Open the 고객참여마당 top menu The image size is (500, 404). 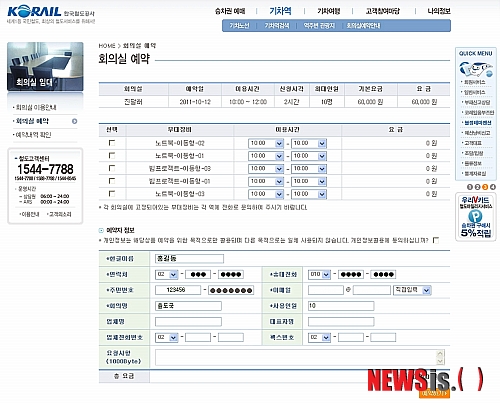(383, 11)
